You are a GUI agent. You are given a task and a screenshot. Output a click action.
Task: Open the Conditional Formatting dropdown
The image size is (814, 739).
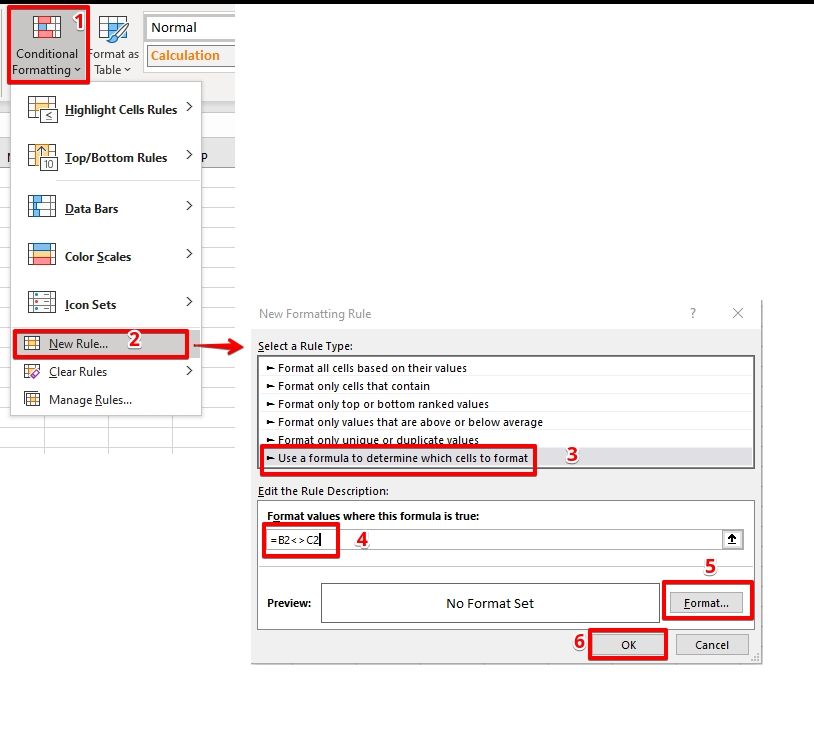click(47, 45)
